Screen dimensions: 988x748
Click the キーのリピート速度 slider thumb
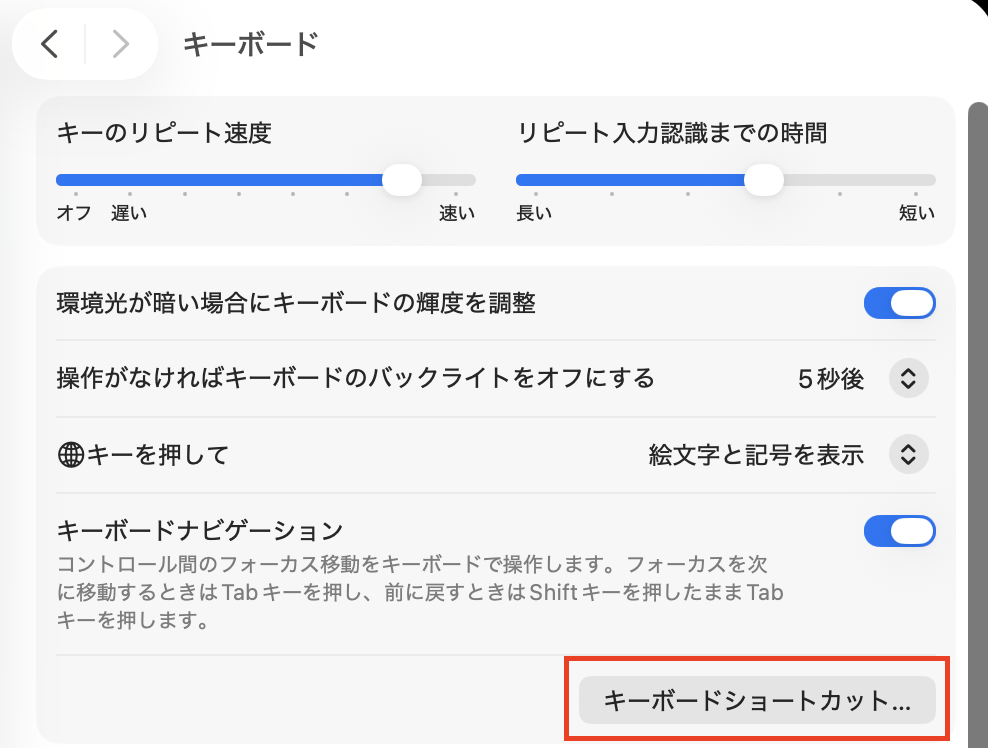[x=402, y=180]
